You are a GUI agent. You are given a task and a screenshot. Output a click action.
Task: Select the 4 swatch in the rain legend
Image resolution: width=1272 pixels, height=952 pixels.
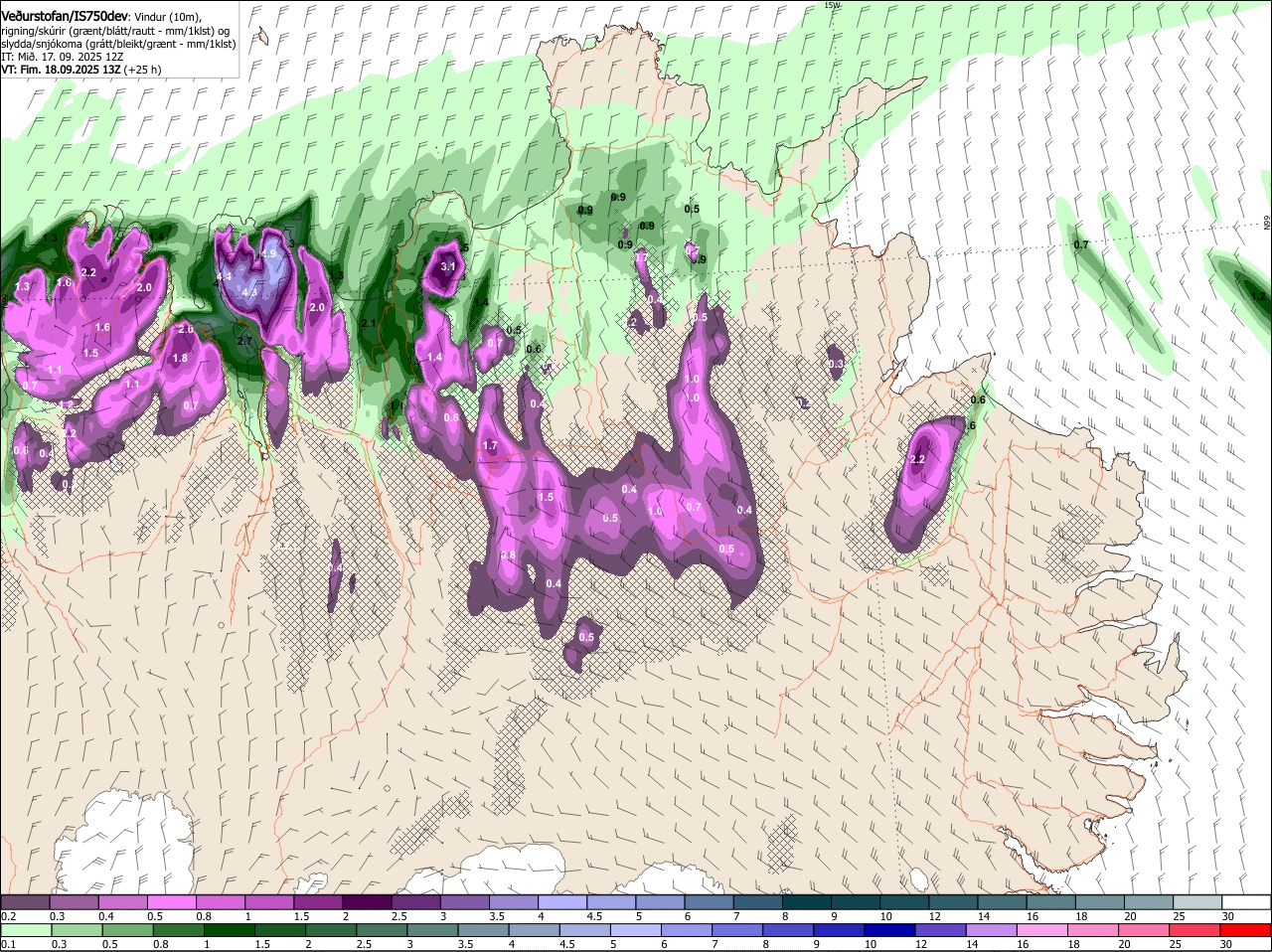click(x=535, y=930)
